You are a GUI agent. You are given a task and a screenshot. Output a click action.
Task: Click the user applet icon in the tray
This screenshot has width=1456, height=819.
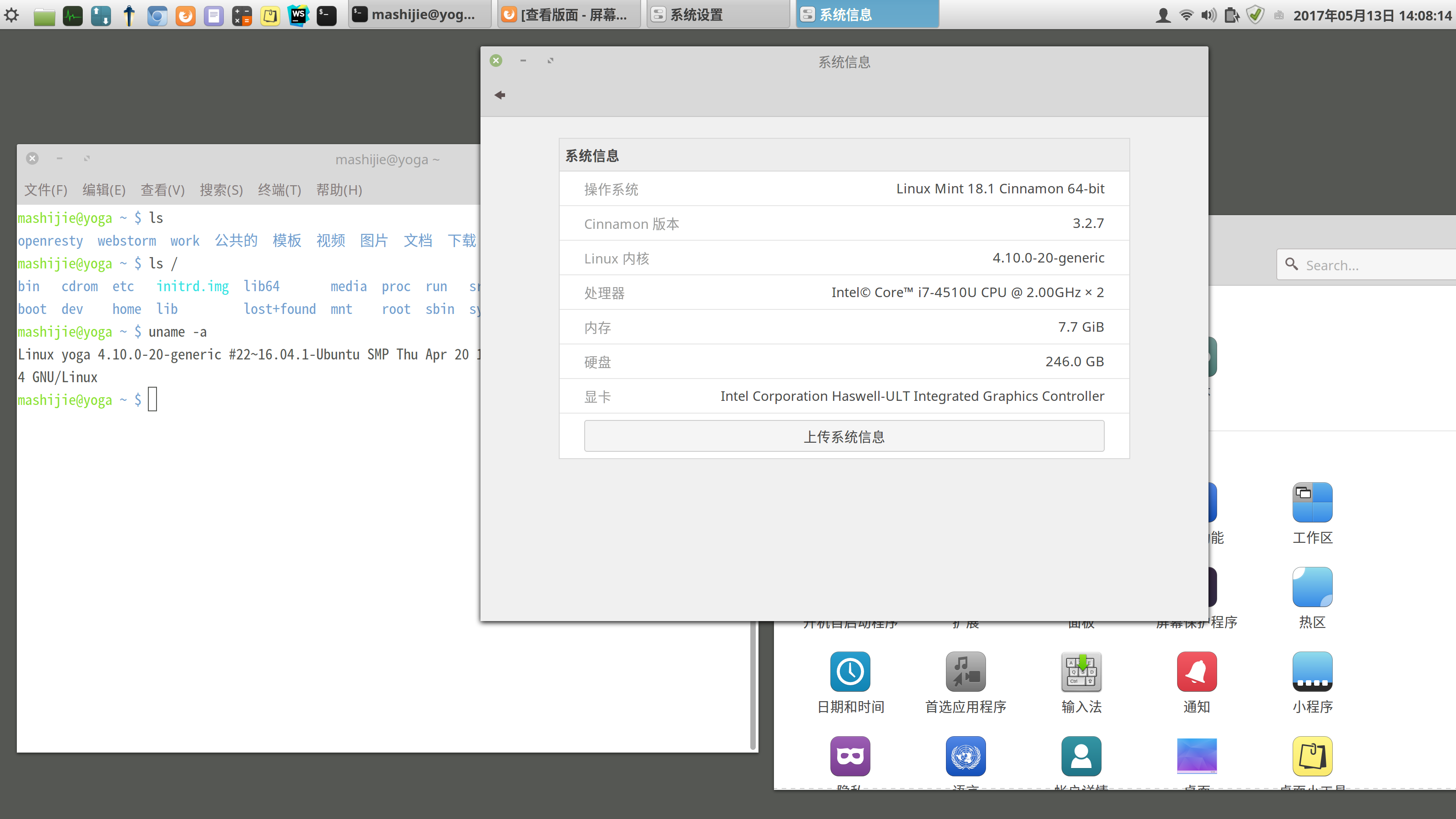pyautogui.click(x=1163, y=15)
